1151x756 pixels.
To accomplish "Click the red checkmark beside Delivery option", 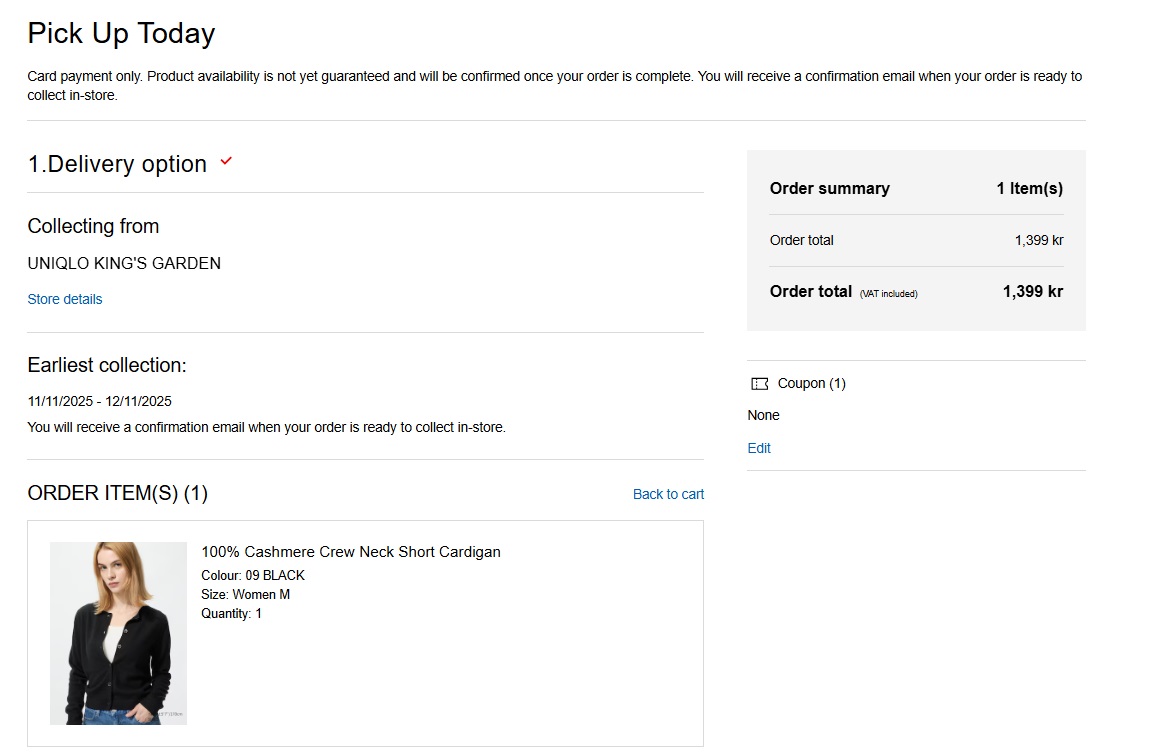I will 226,162.
